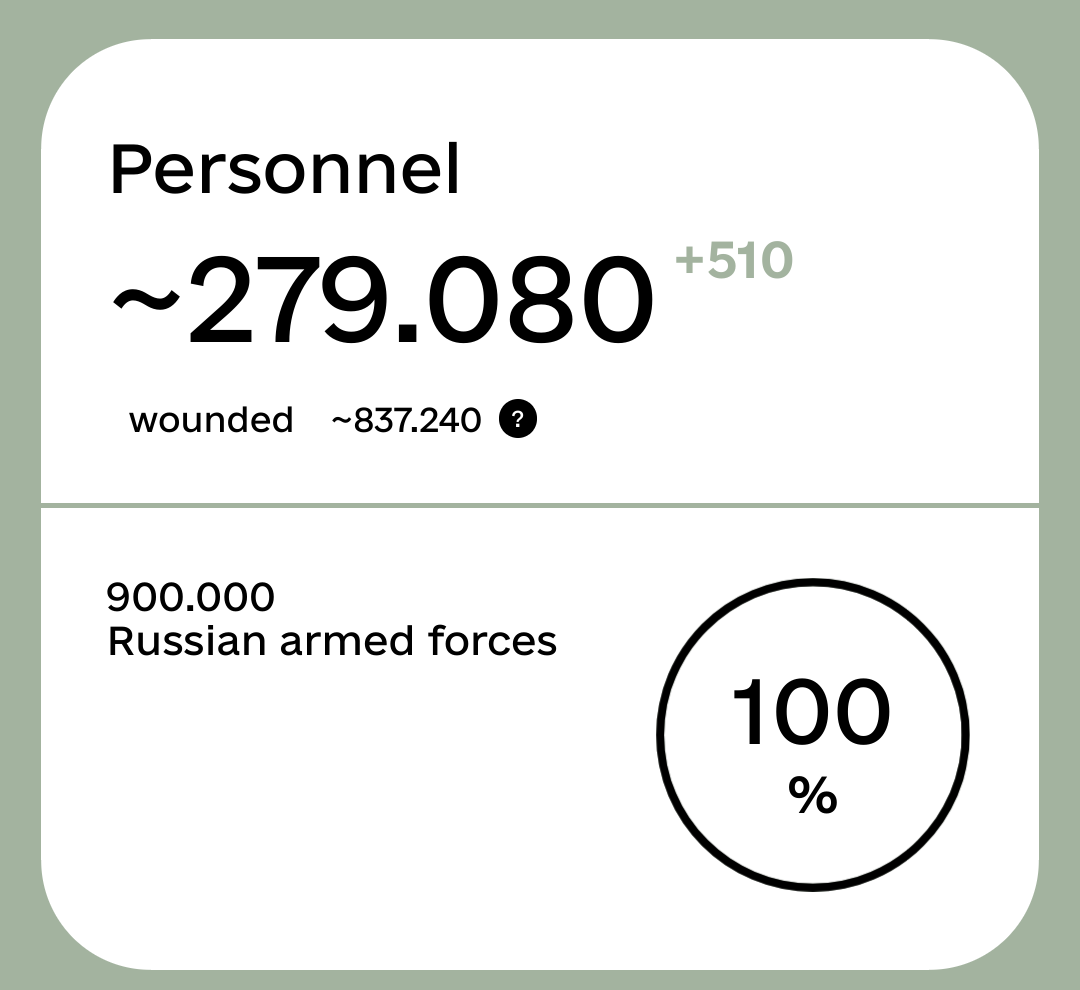Click the green divider line between sections
Viewport: 1080px width, 990px height.
pos(540,506)
